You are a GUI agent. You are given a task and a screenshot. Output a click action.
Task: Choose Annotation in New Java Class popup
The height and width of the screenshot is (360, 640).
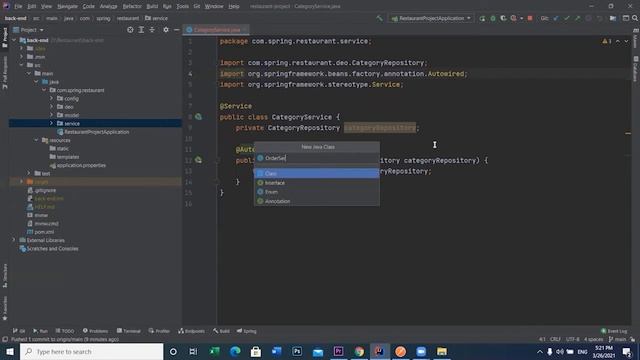tap(317, 201)
